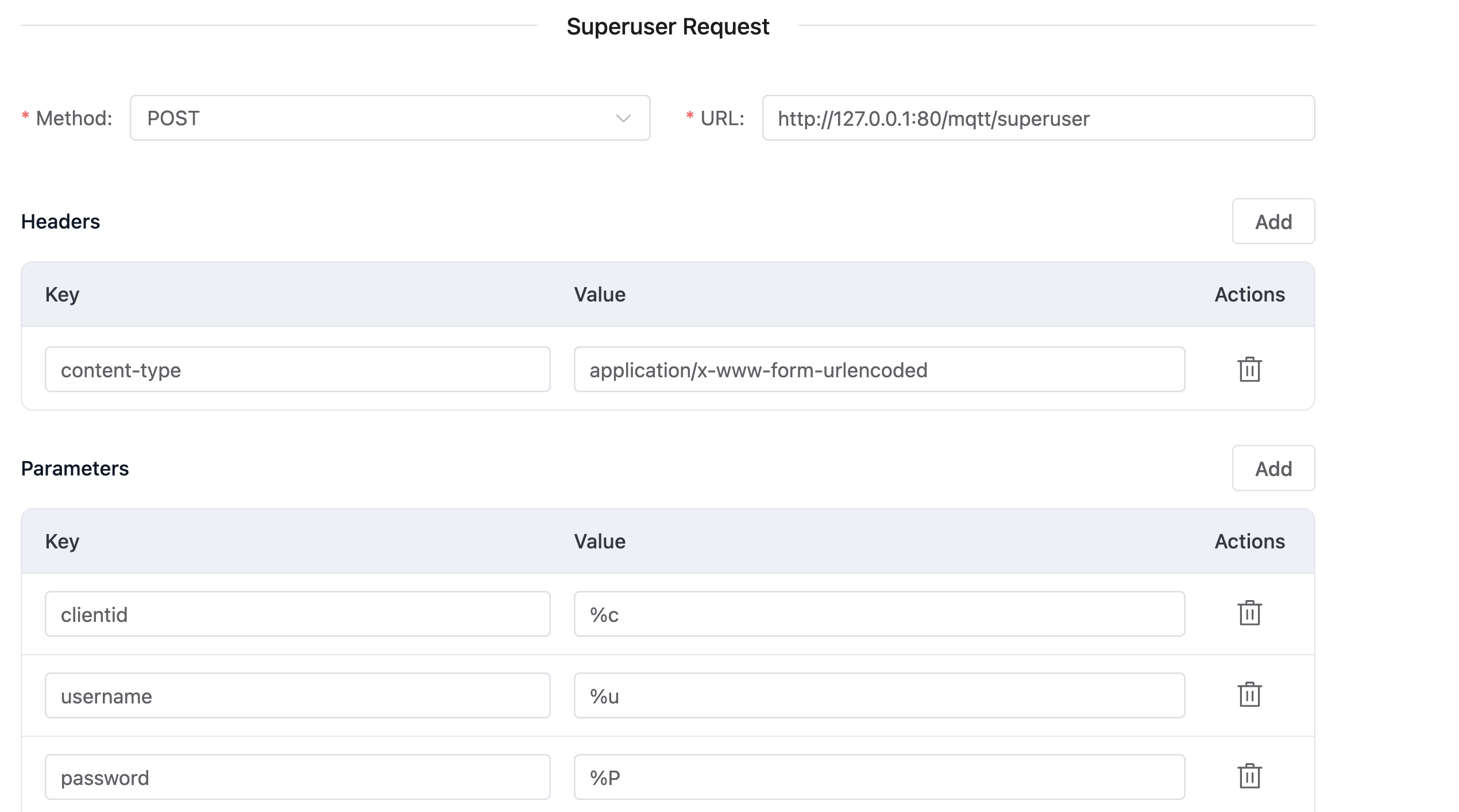Edit the %u value field
The height and width of the screenshot is (812, 1459).
(x=879, y=695)
